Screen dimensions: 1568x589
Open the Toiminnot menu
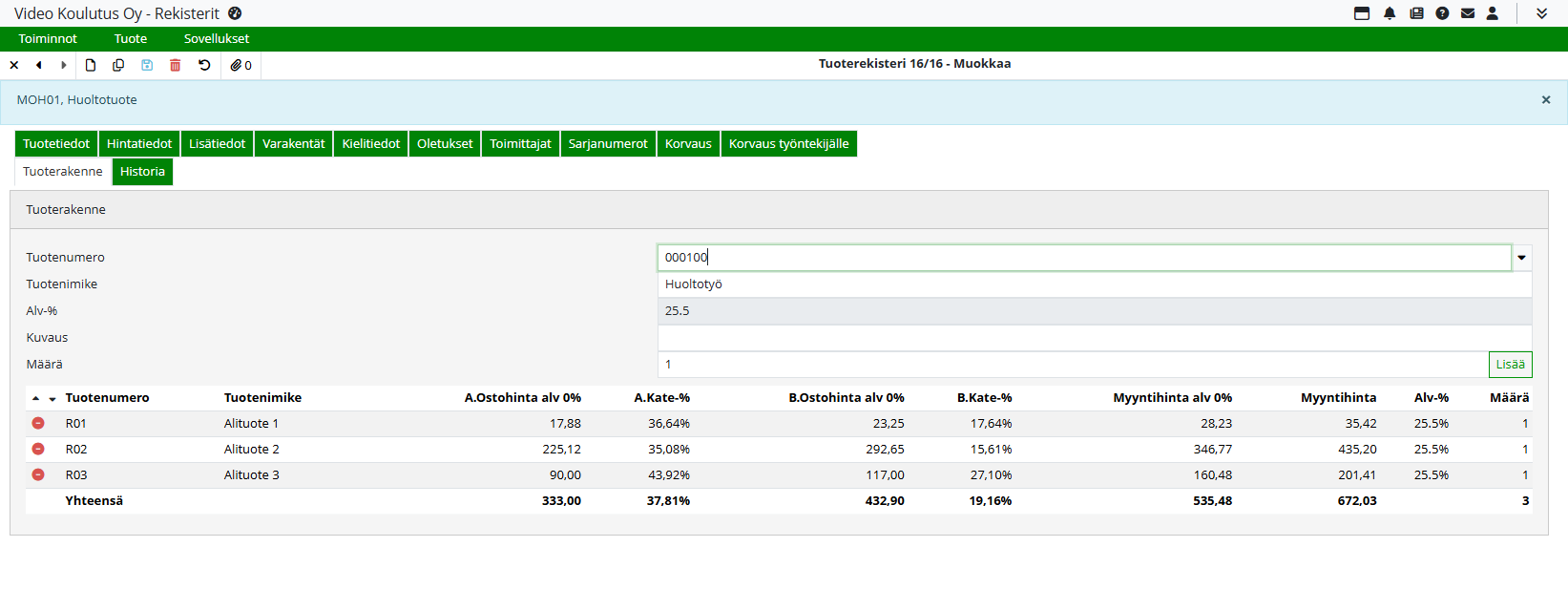48,39
